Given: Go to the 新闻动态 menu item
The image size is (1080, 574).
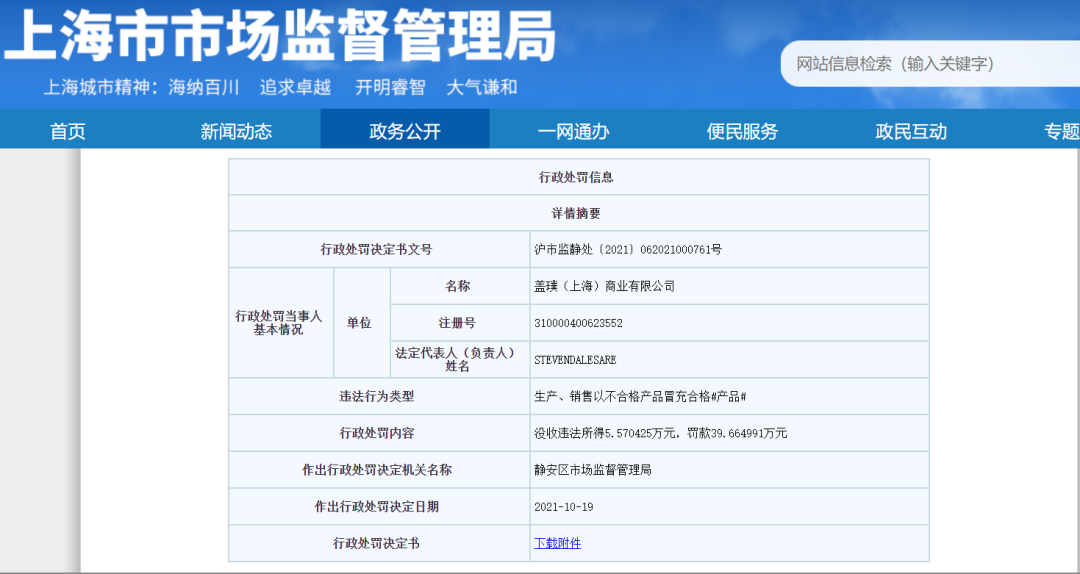Looking at the screenshot, I should pos(236,131).
